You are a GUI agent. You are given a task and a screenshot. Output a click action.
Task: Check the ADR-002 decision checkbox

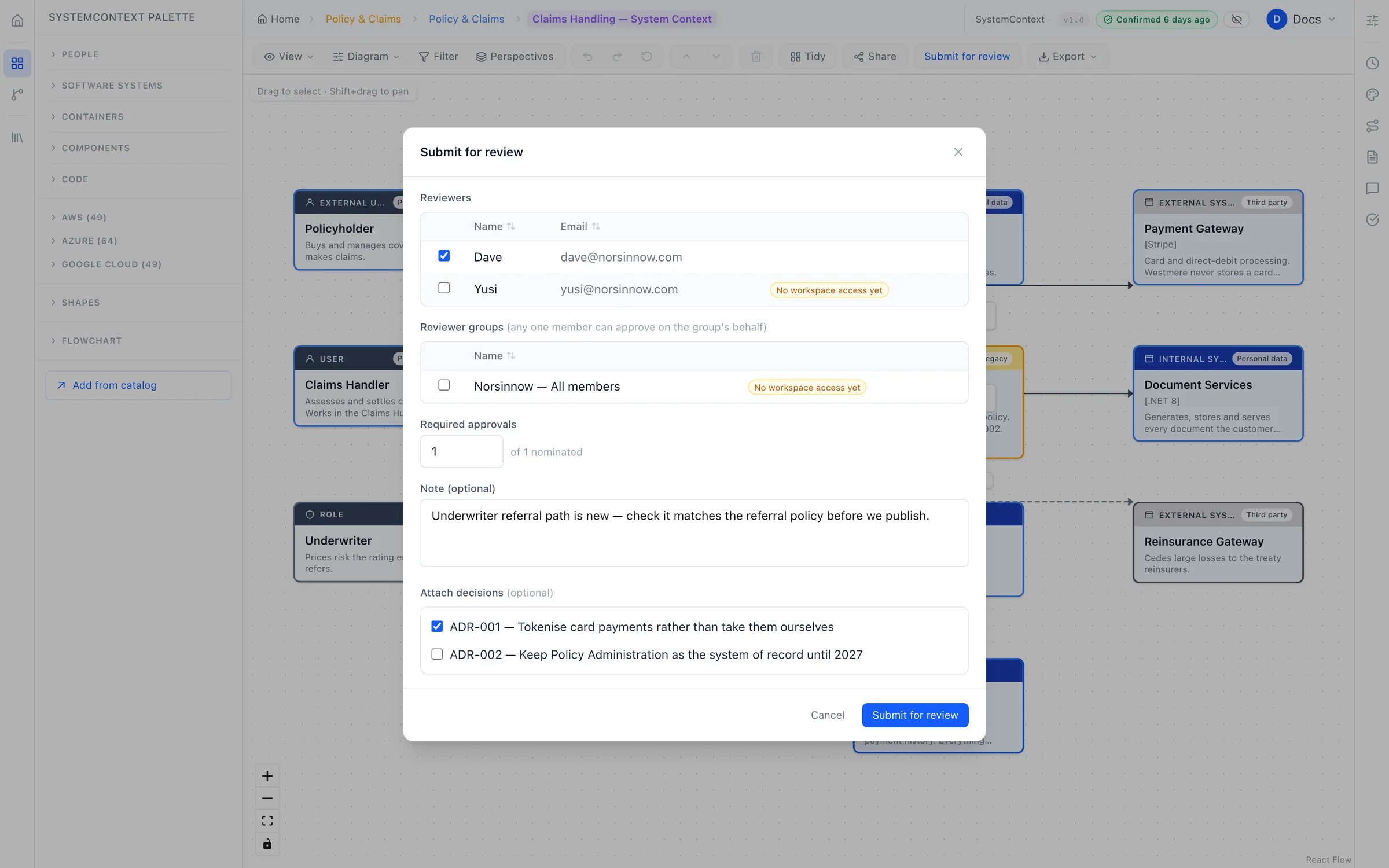tap(437, 654)
